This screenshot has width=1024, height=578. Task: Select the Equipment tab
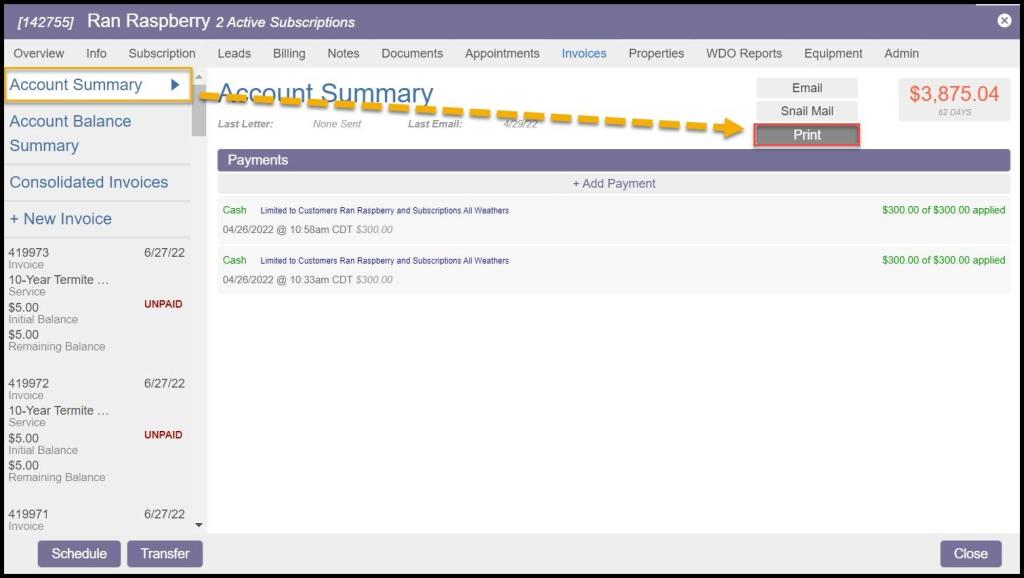click(x=833, y=53)
